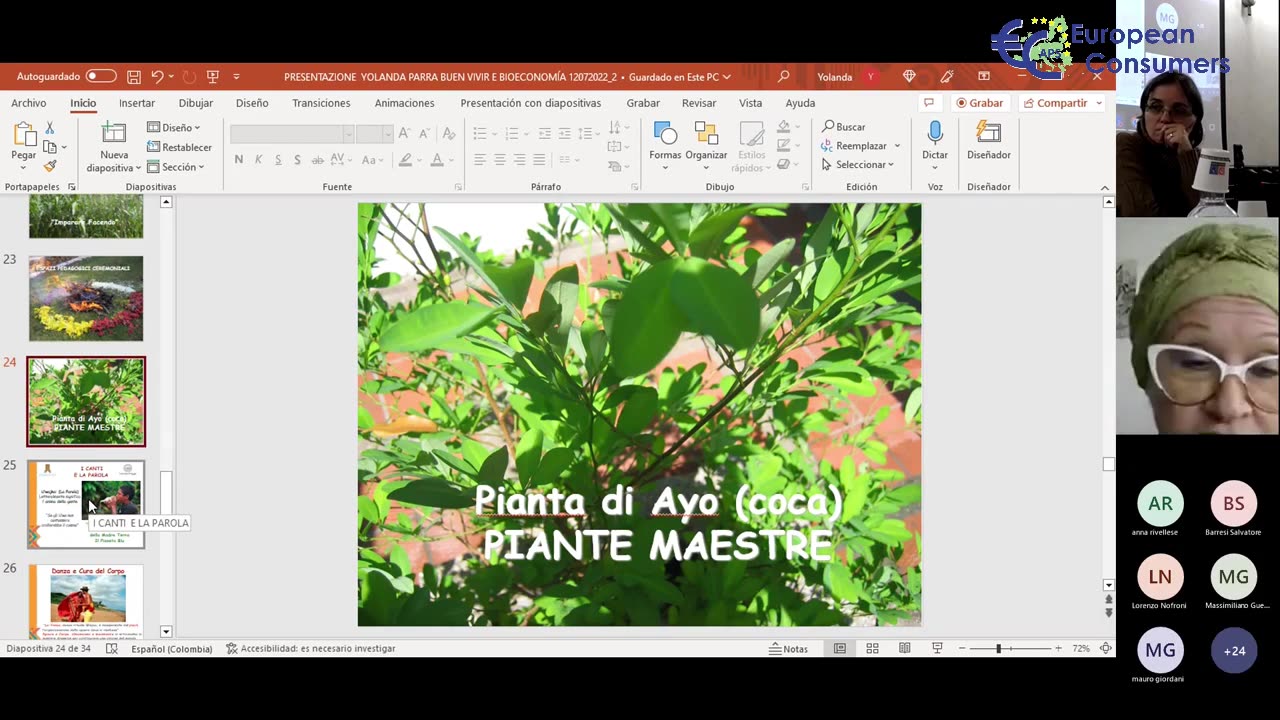This screenshot has height=720, width=1280.
Task: Click the Yolanda account avatar
Action: pyautogui.click(x=871, y=76)
